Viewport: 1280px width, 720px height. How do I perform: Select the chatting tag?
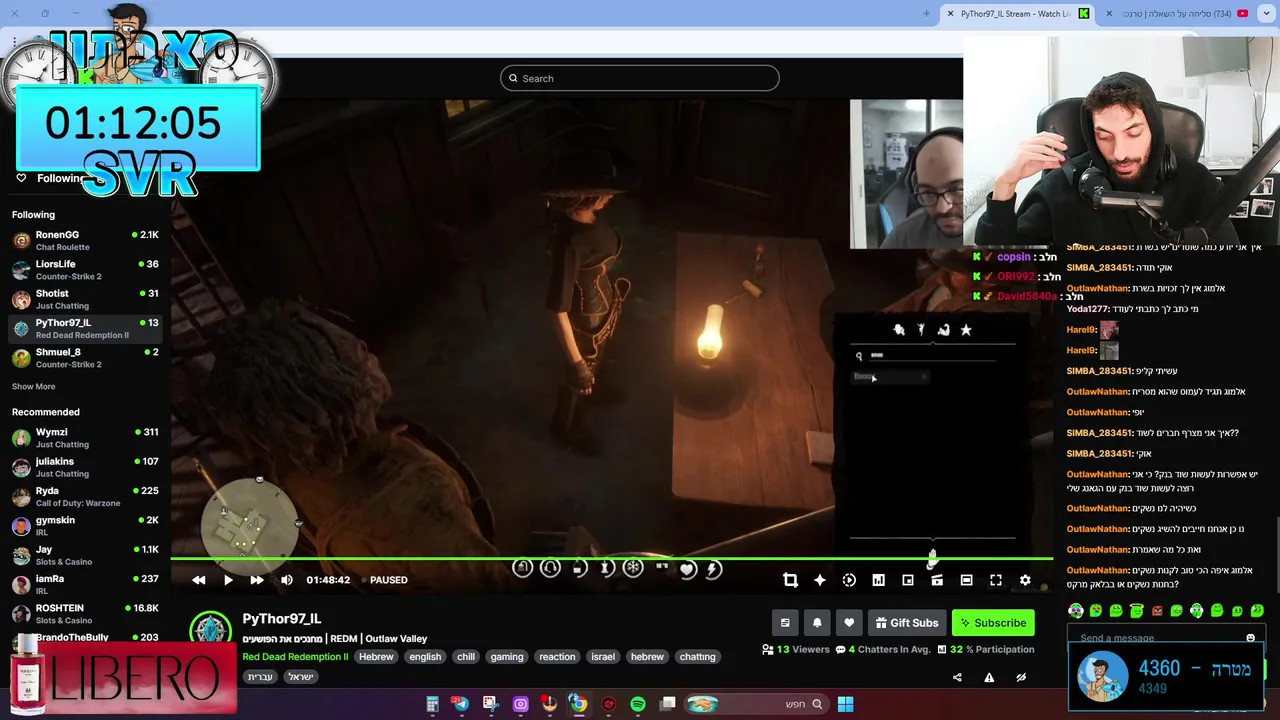[x=697, y=657]
